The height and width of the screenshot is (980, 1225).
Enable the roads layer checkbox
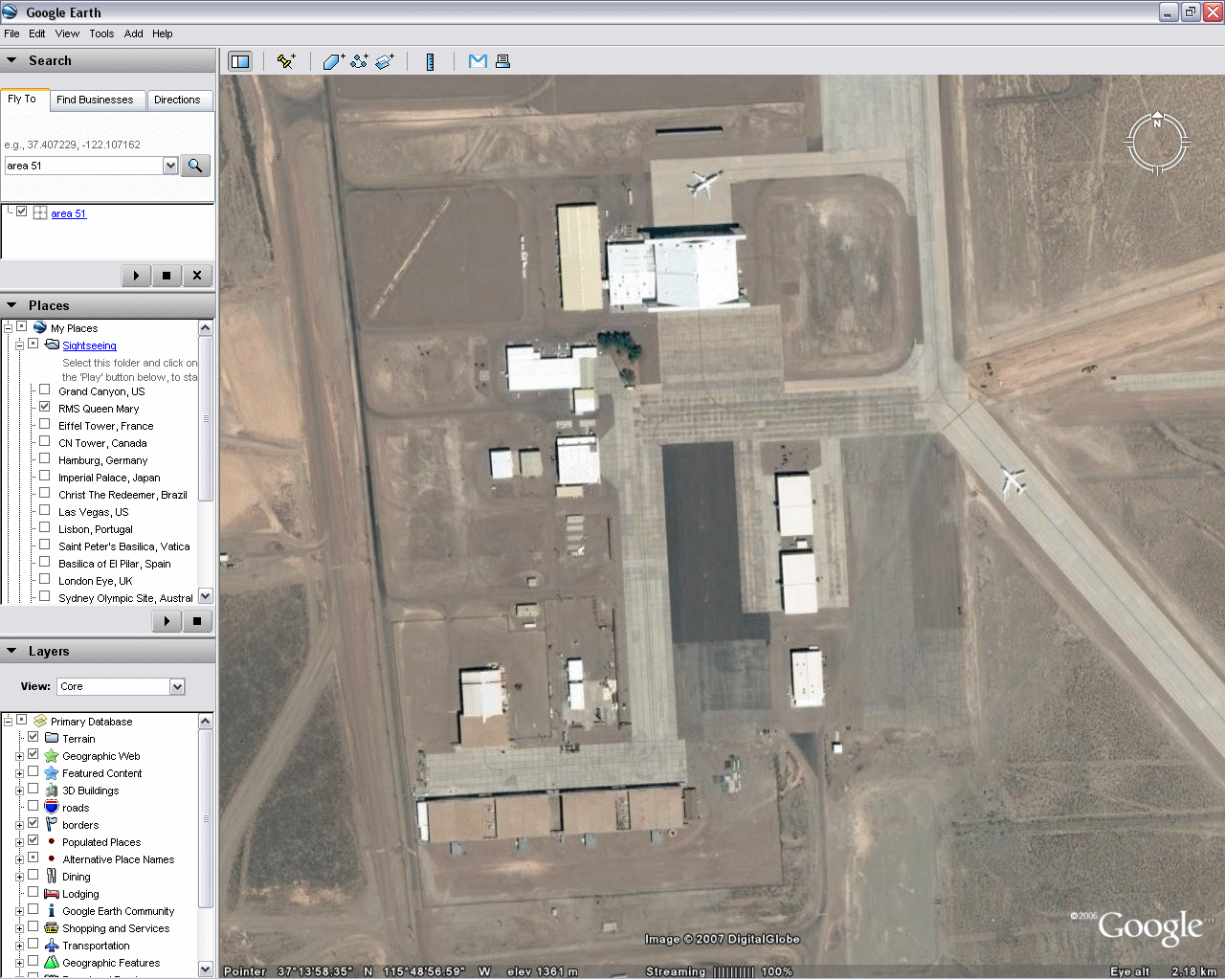(x=33, y=806)
